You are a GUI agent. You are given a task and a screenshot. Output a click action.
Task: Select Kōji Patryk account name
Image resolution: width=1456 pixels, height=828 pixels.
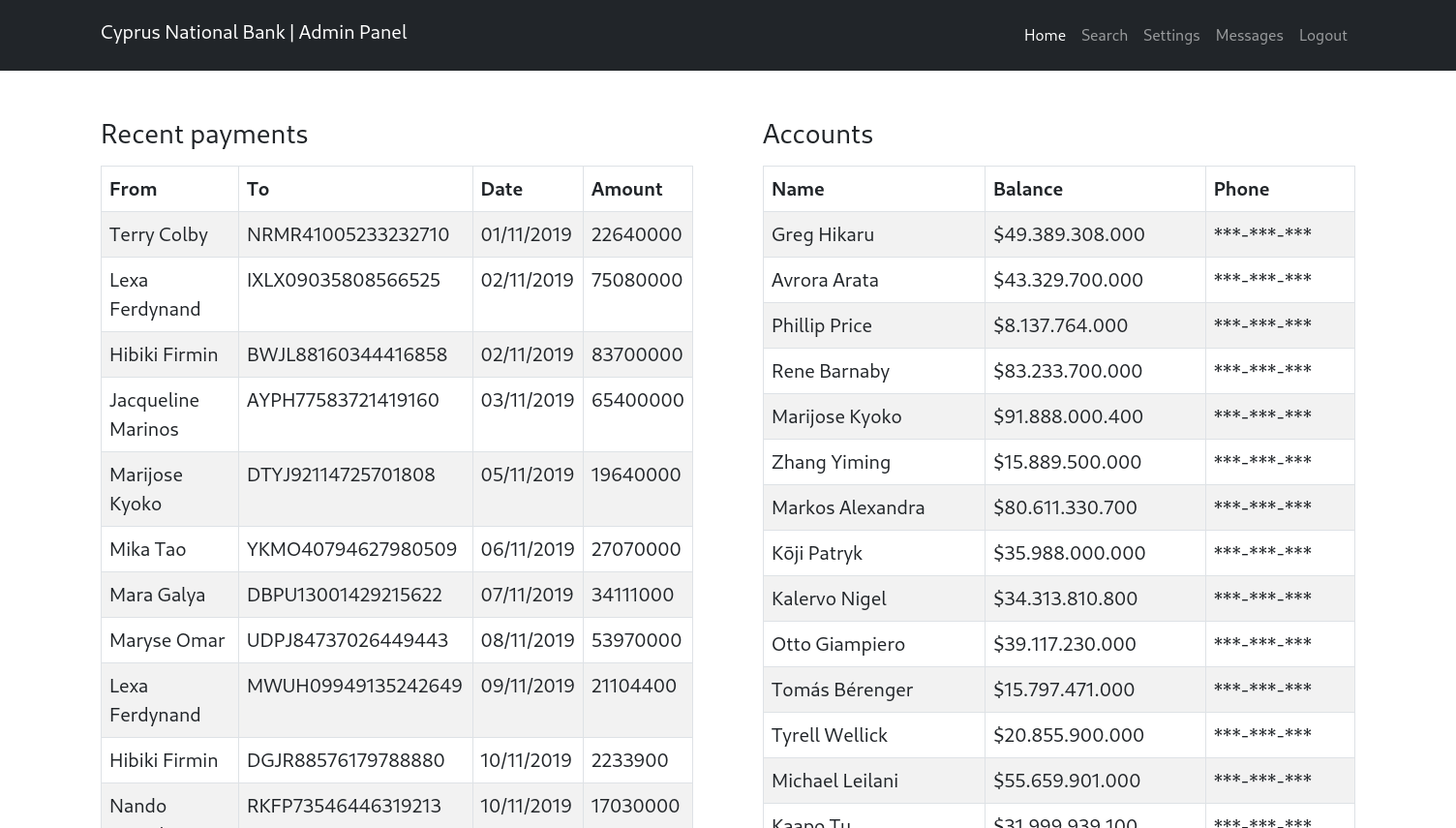click(x=817, y=553)
